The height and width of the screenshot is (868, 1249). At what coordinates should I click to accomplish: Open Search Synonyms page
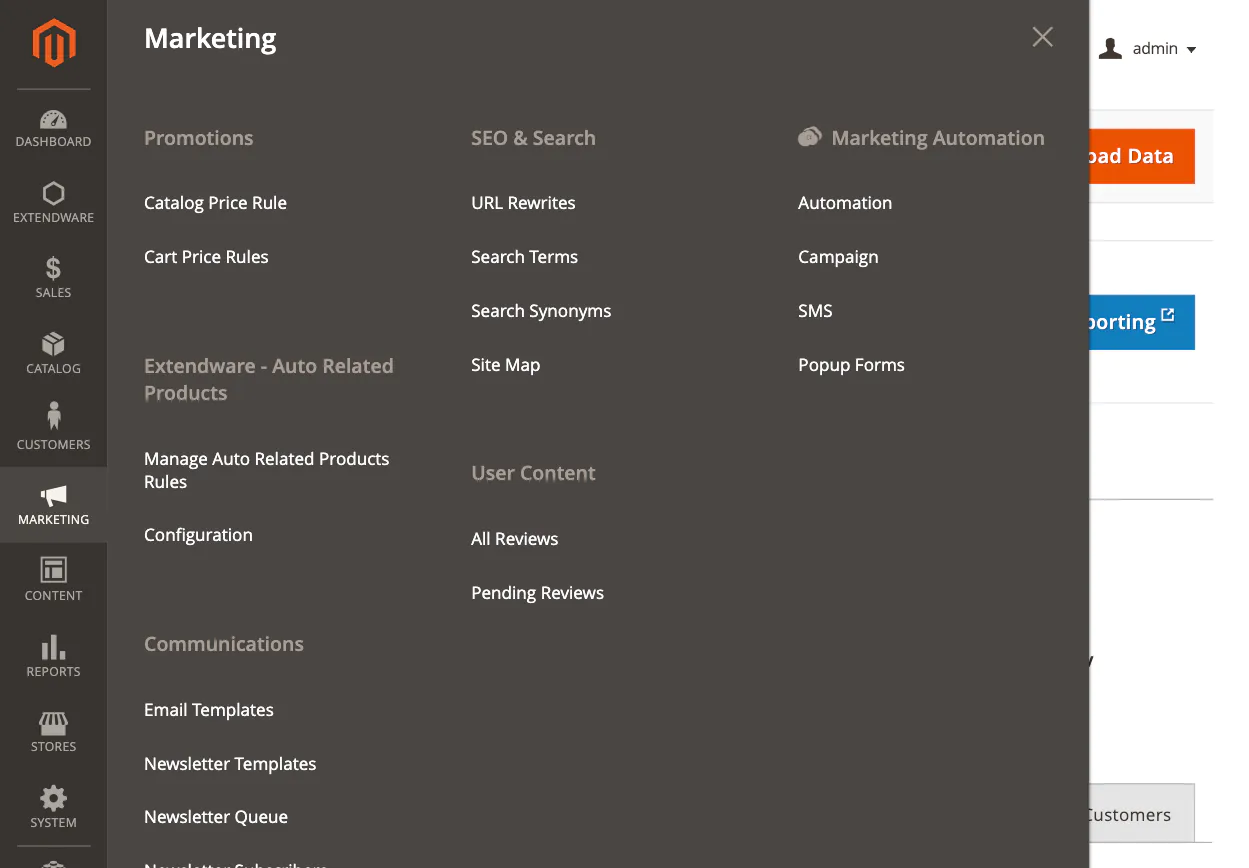click(541, 311)
